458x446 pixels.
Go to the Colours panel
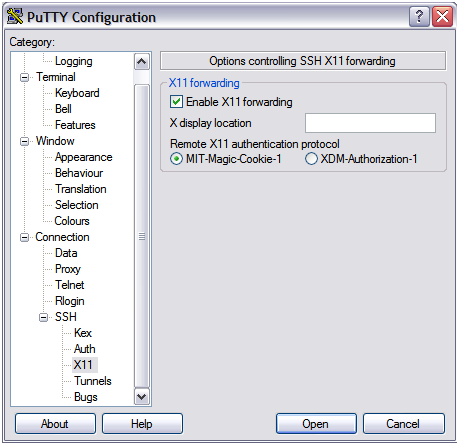pyautogui.click(x=72, y=221)
